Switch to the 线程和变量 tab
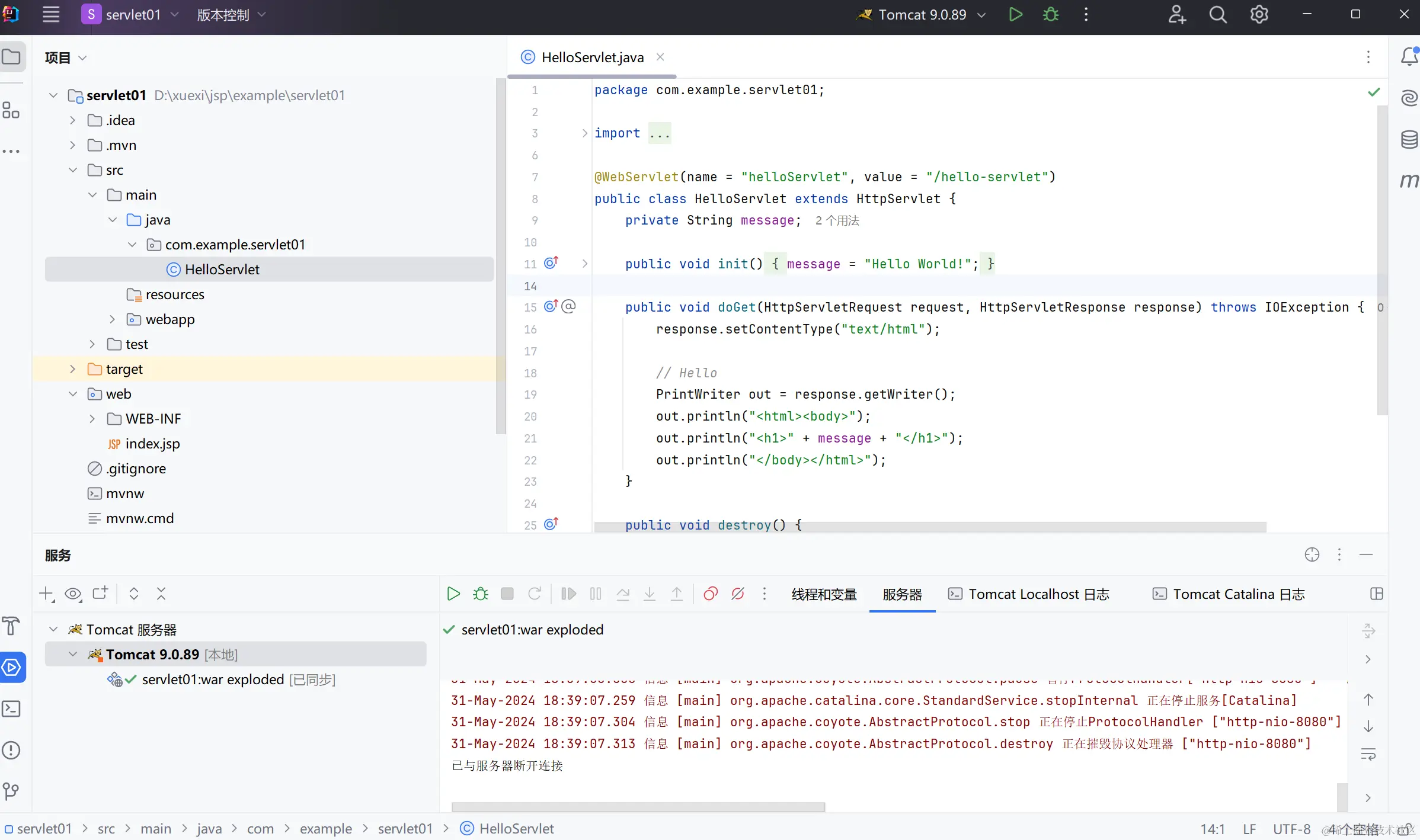1420x840 pixels. click(824, 594)
